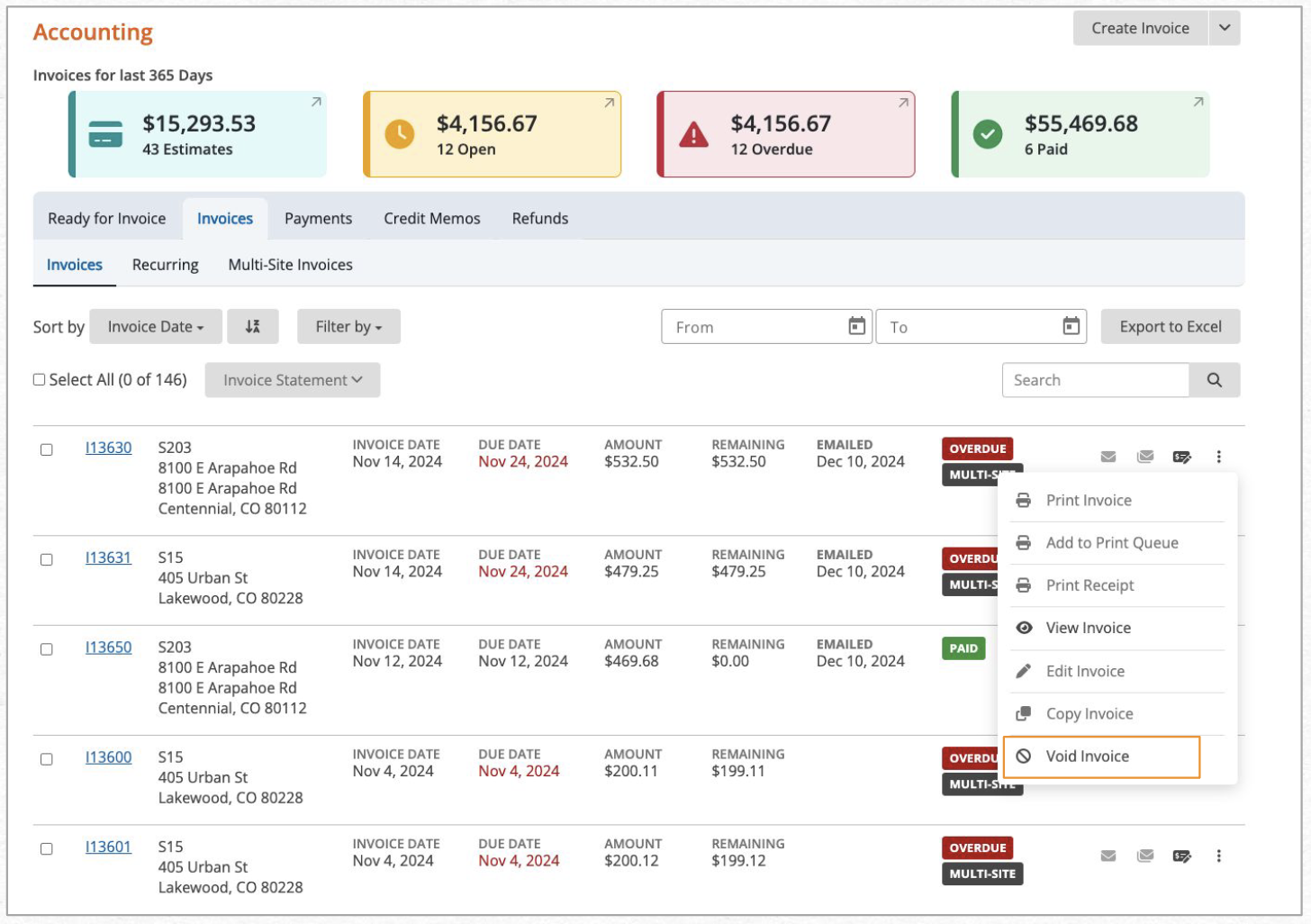Click expand arrow on Estimates card
This screenshot has width=1311, height=924.
coord(316,103)
